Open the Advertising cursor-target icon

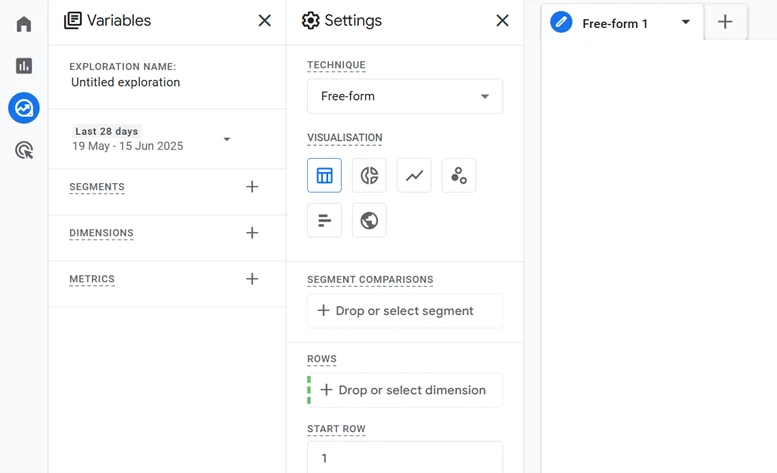[x=24, y=150]
